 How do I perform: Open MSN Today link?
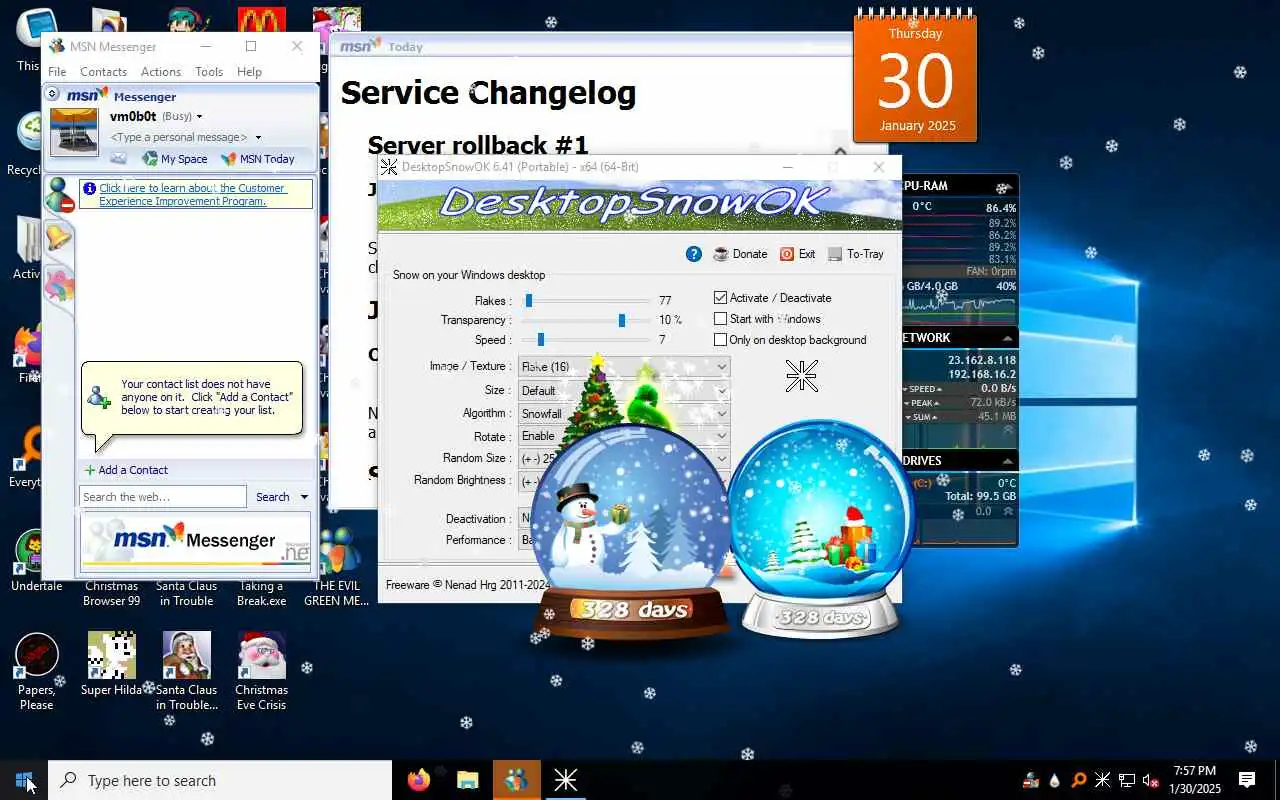pos(258,159)
